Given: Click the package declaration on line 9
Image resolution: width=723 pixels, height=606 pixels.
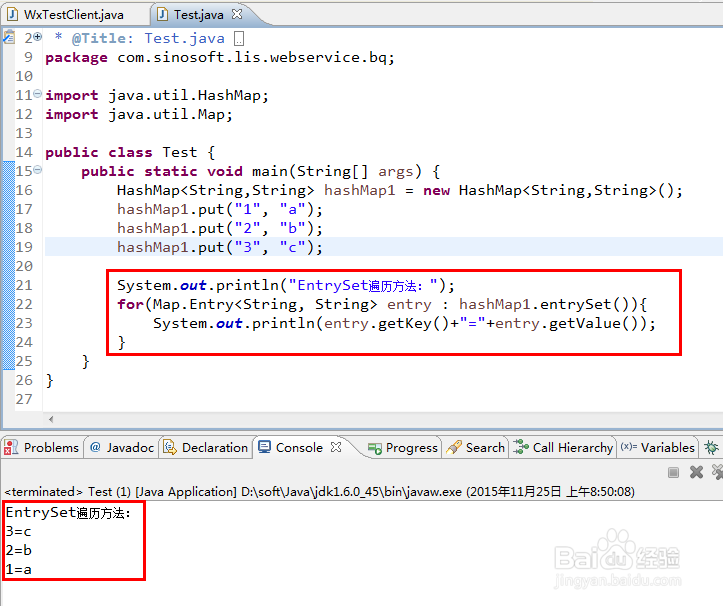Looking at the screenshot, I should click(x=220, y=58).
